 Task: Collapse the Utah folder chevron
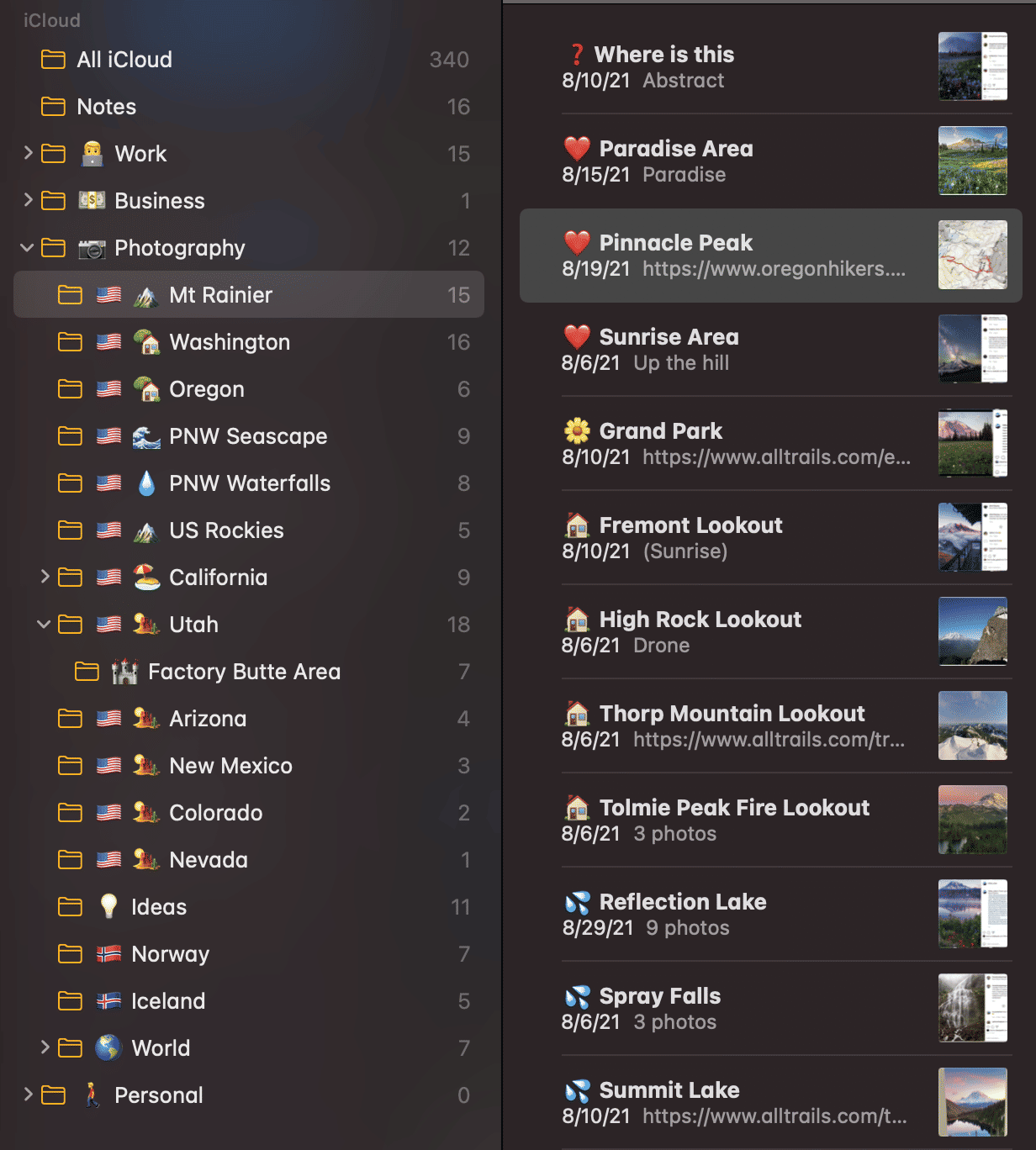pos(44,625)
